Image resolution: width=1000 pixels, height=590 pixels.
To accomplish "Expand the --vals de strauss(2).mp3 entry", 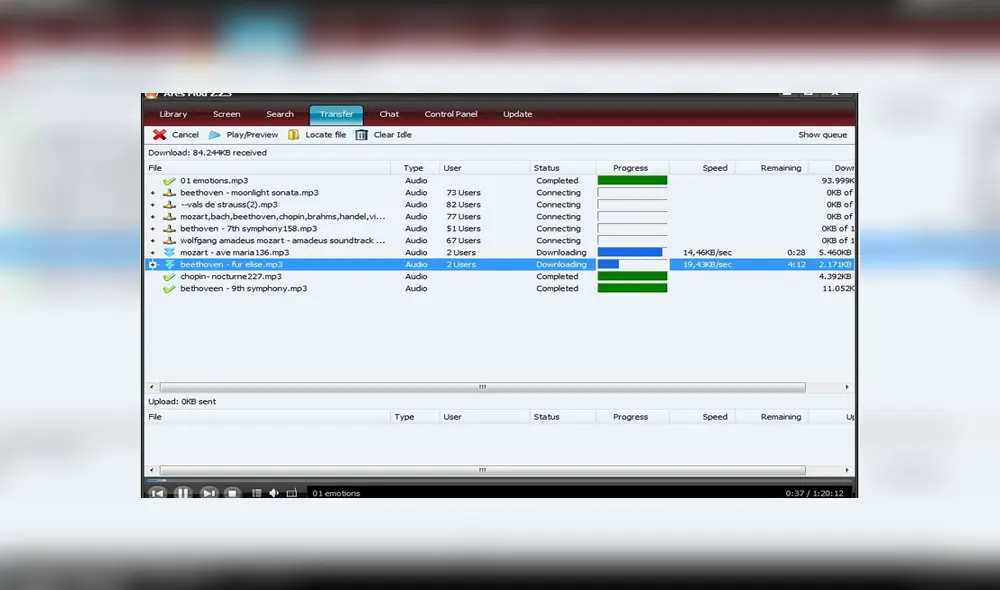I will 153,205.
